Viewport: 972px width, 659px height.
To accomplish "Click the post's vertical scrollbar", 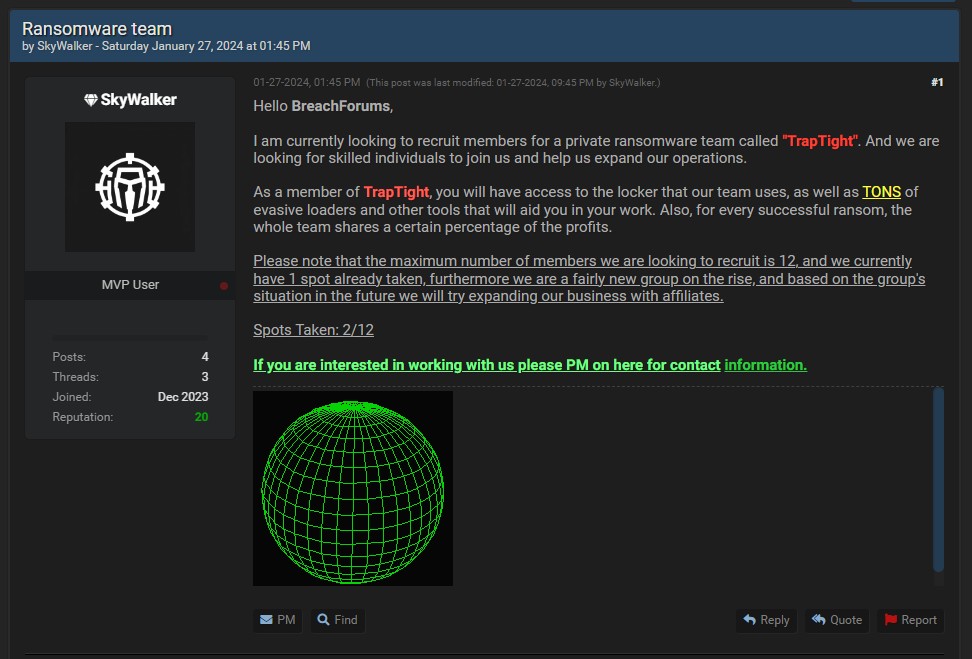I will coord(938,480).
